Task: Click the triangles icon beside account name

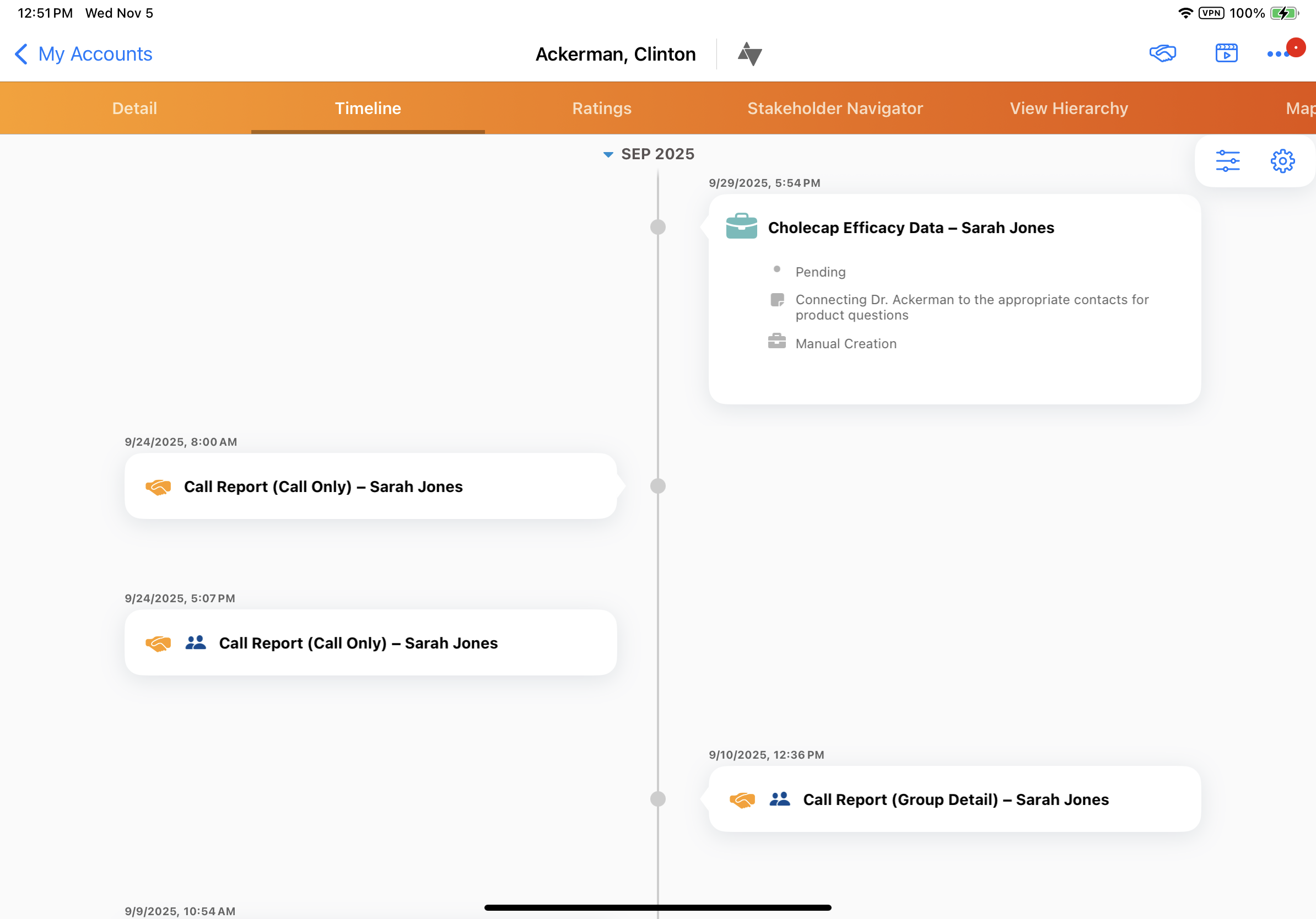Action: coord(749,54)
